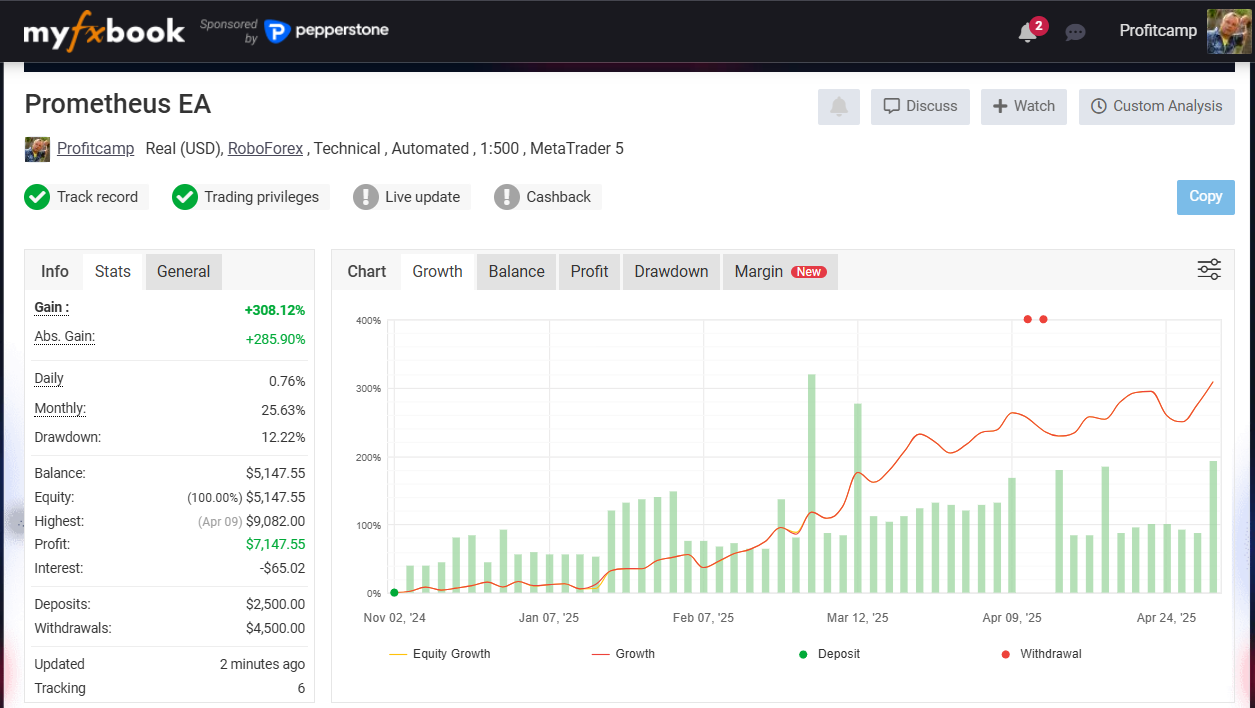Viewport: 1255px width, 708px height.
Task: Click the Balance $5,147.55 value
Action: click(276, 474)
